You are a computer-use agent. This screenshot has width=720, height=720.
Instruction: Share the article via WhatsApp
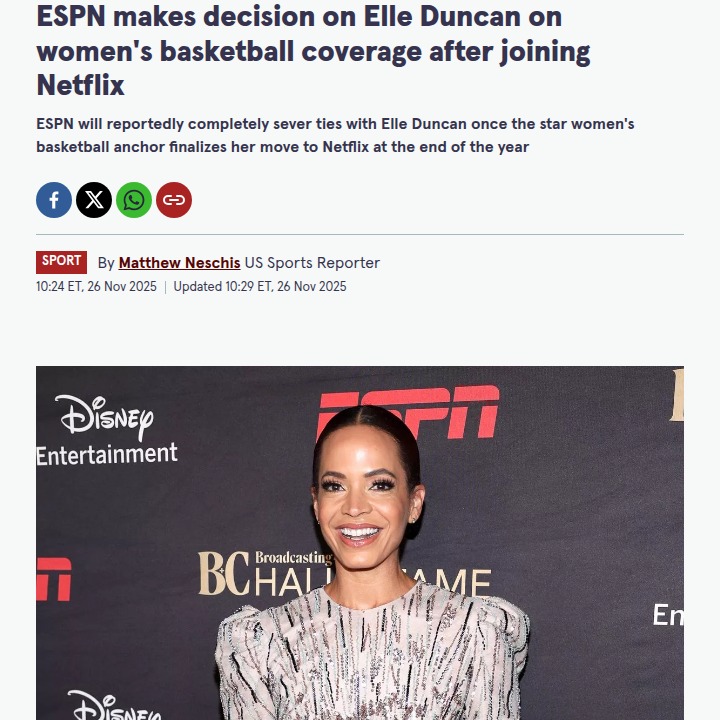click(134, 200)
